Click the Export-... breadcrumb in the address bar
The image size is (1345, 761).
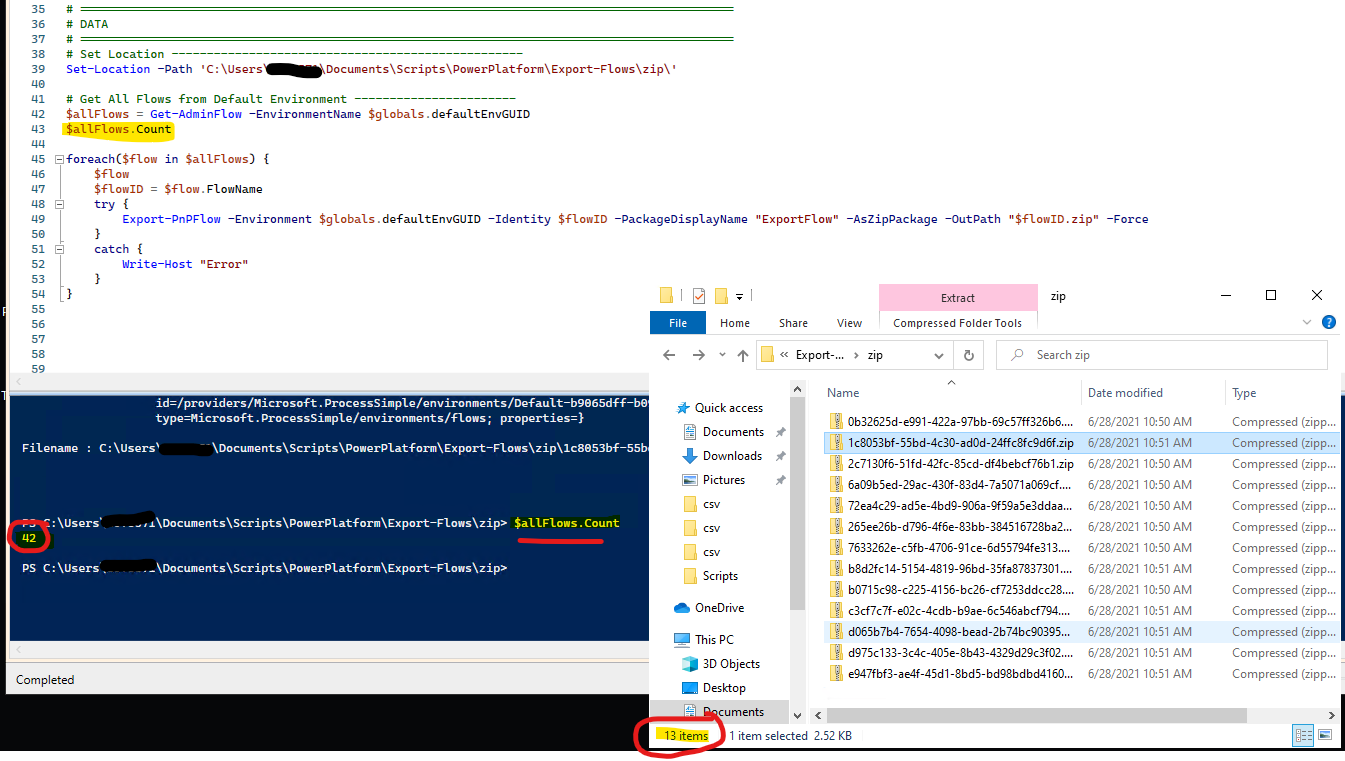coord(822,354)
